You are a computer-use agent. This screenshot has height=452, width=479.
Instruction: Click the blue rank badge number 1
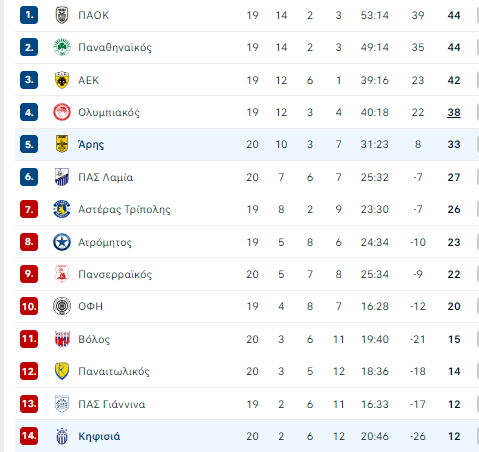click(x=29, y=15)
